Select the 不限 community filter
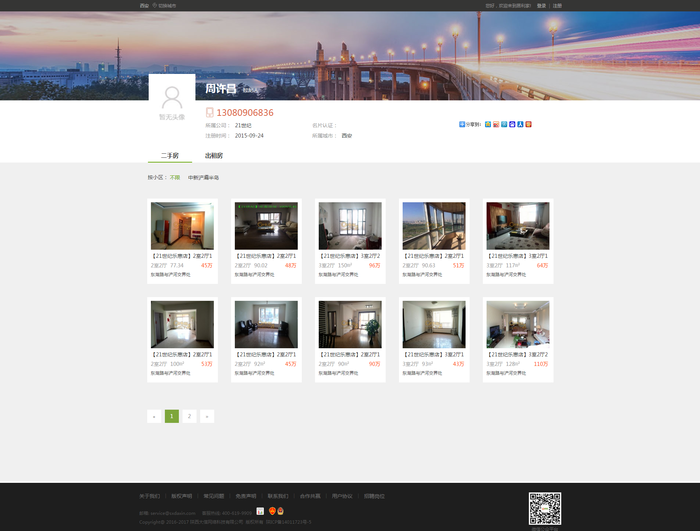The height and width of the screenshot is (531, 700). coord(175,177)
